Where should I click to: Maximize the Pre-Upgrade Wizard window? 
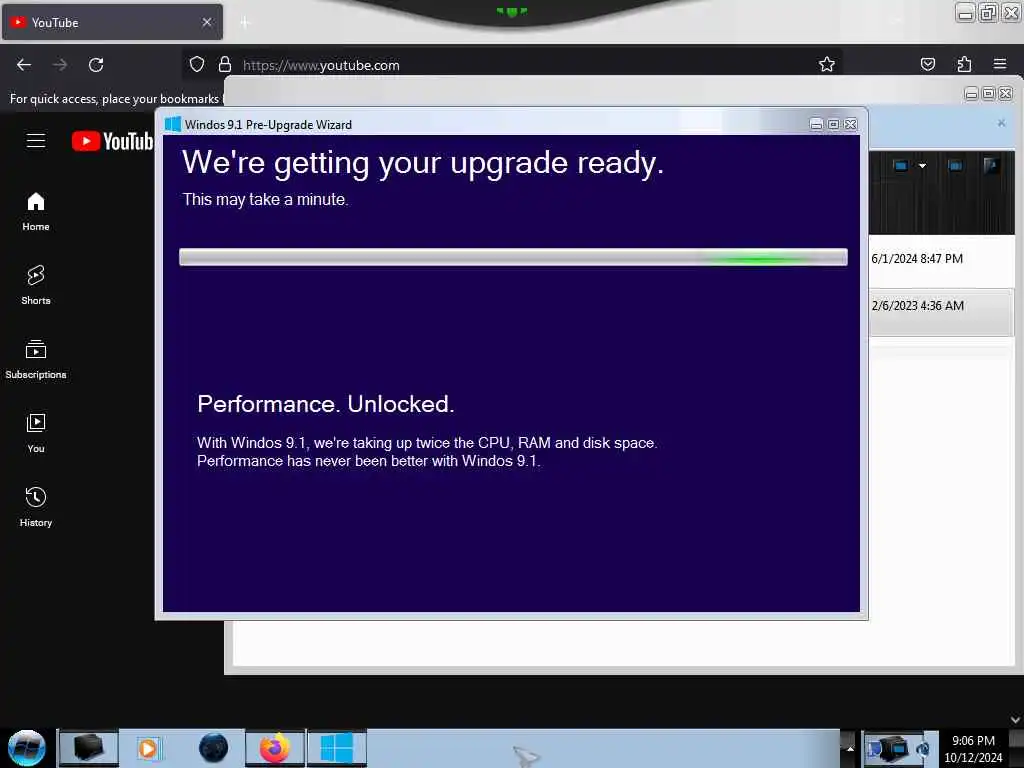click(833, 124)
